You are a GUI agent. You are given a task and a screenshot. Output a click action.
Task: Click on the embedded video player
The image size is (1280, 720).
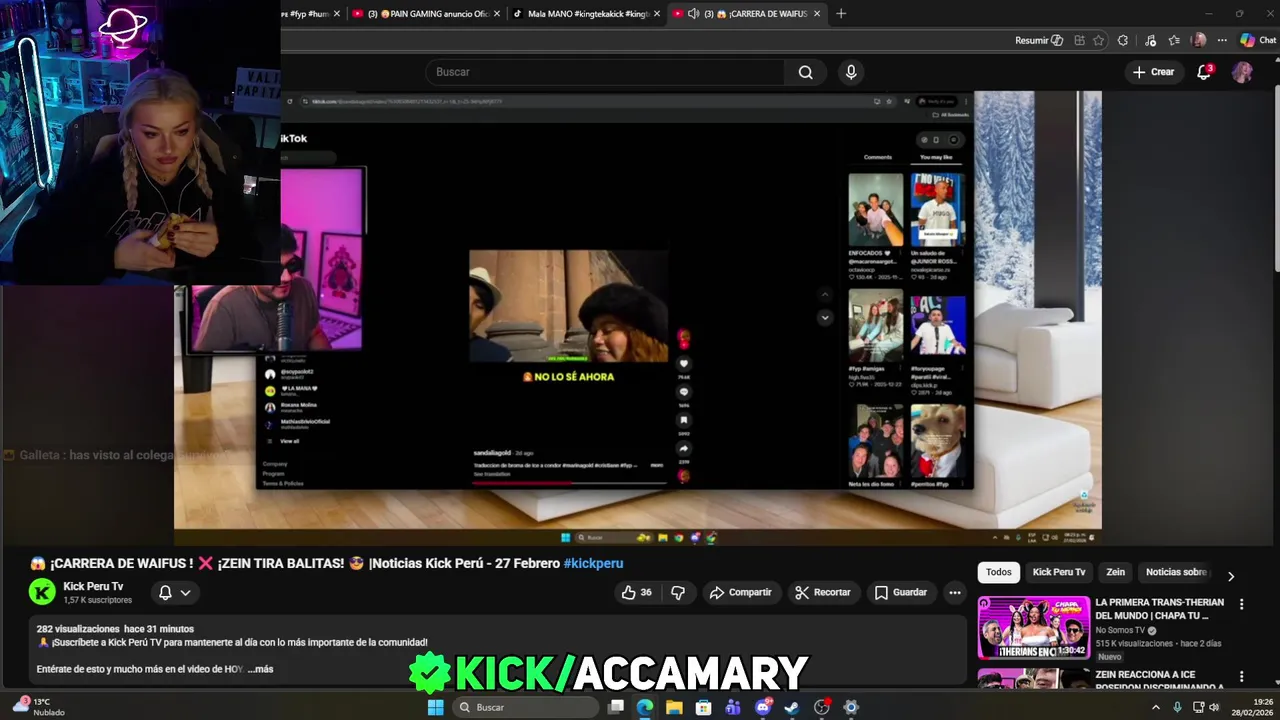(638, 318)
